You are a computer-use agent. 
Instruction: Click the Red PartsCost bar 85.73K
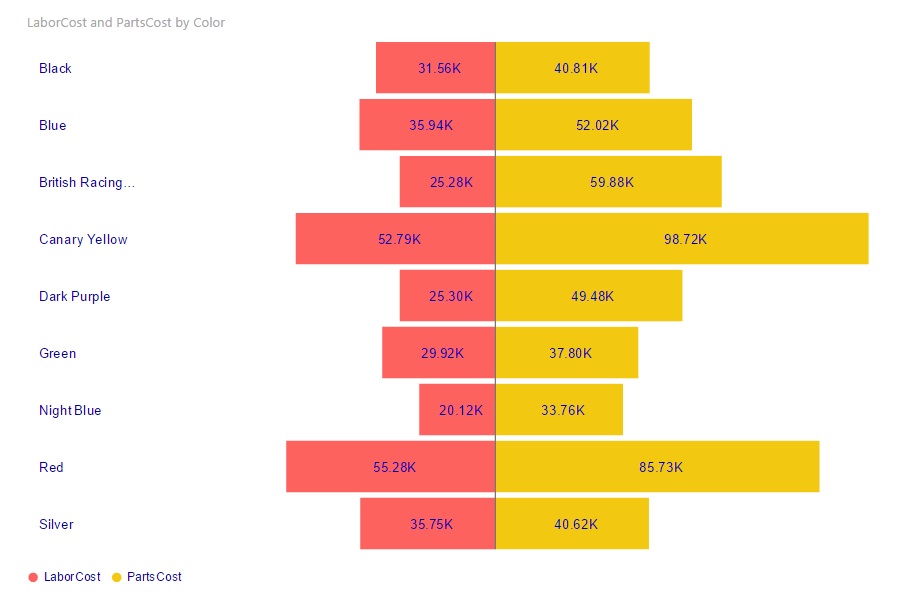[x=657, y=467]
